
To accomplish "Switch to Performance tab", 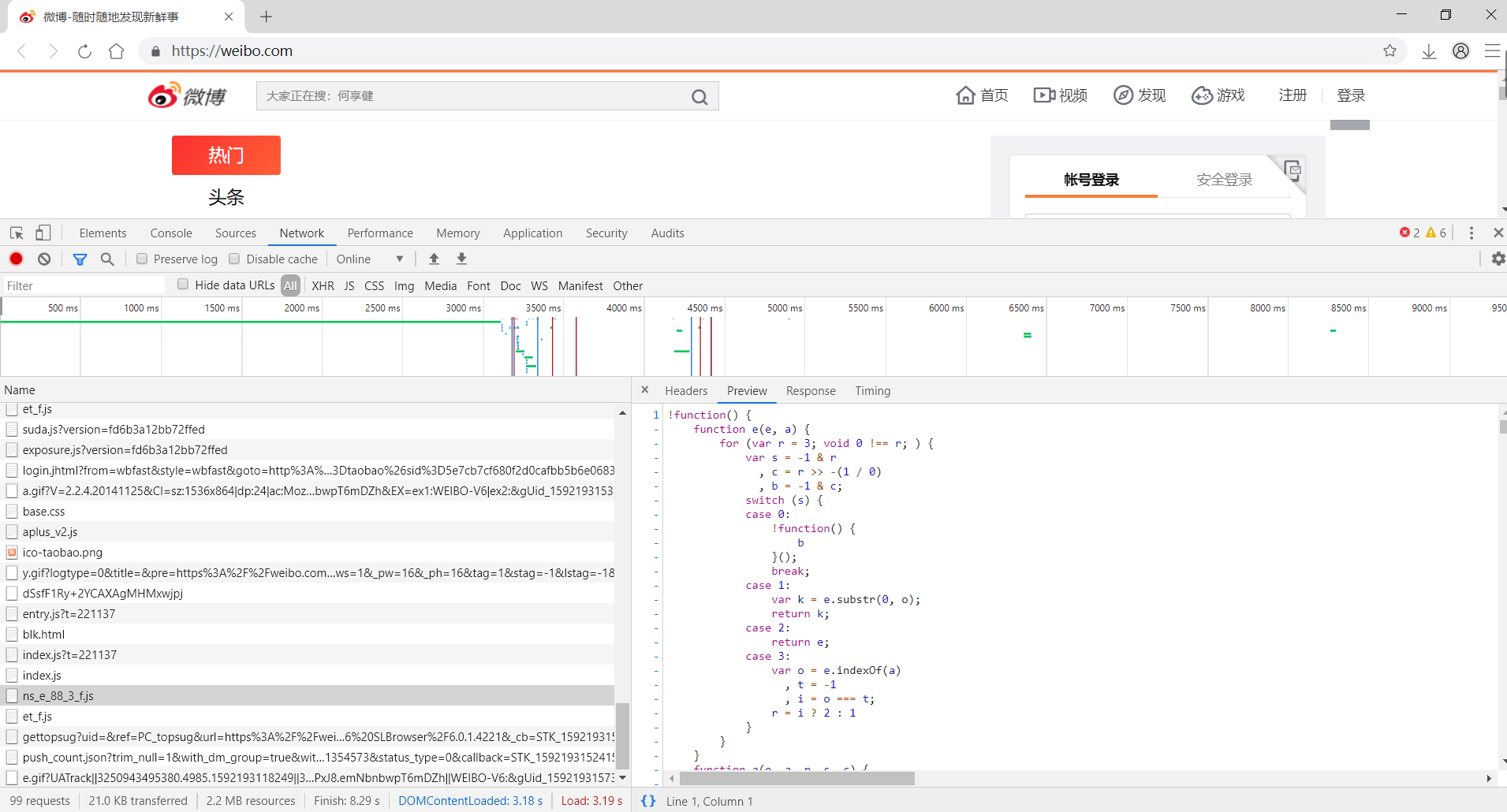I will coord(380,233).
